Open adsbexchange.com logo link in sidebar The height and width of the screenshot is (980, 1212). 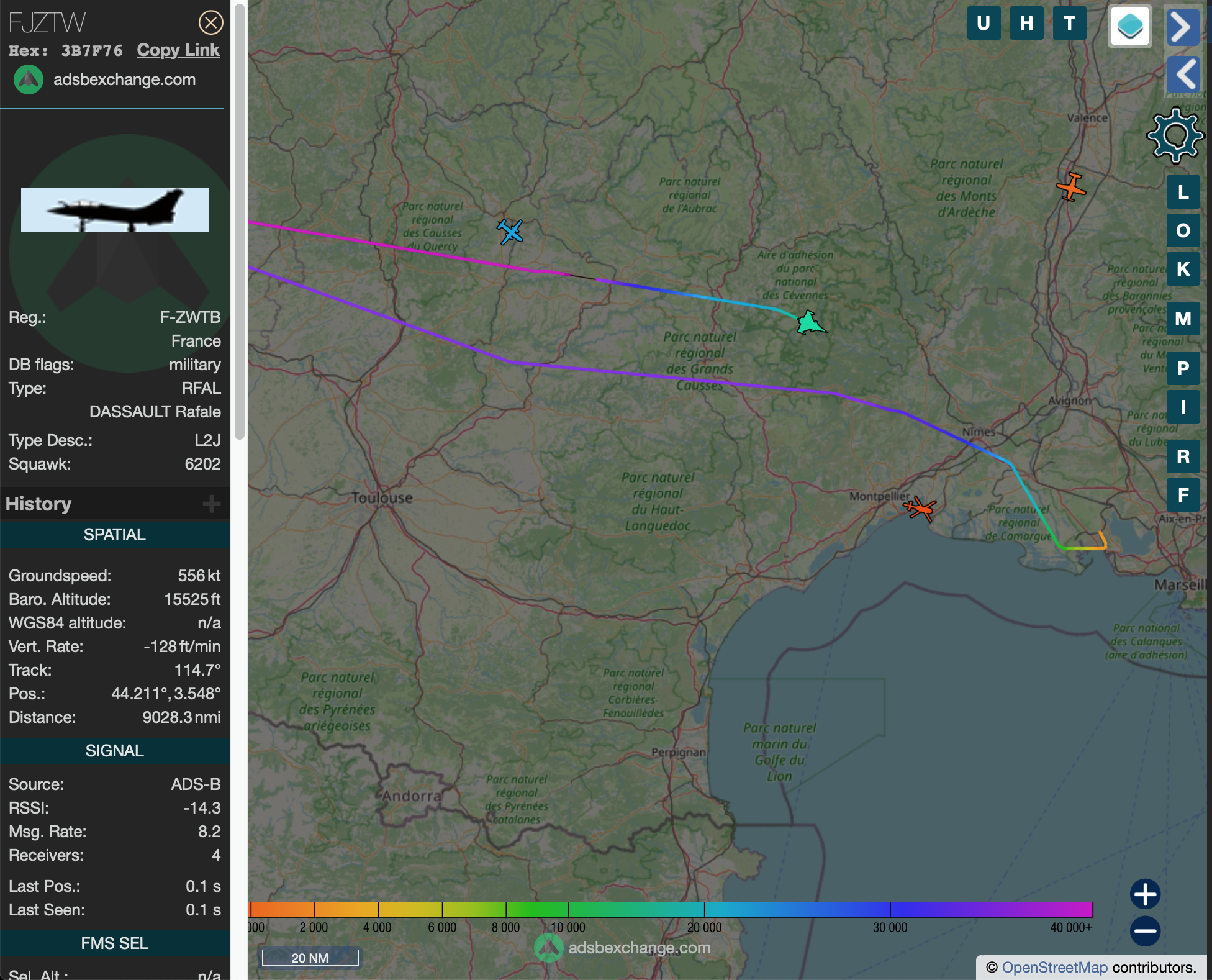(106, 80)
